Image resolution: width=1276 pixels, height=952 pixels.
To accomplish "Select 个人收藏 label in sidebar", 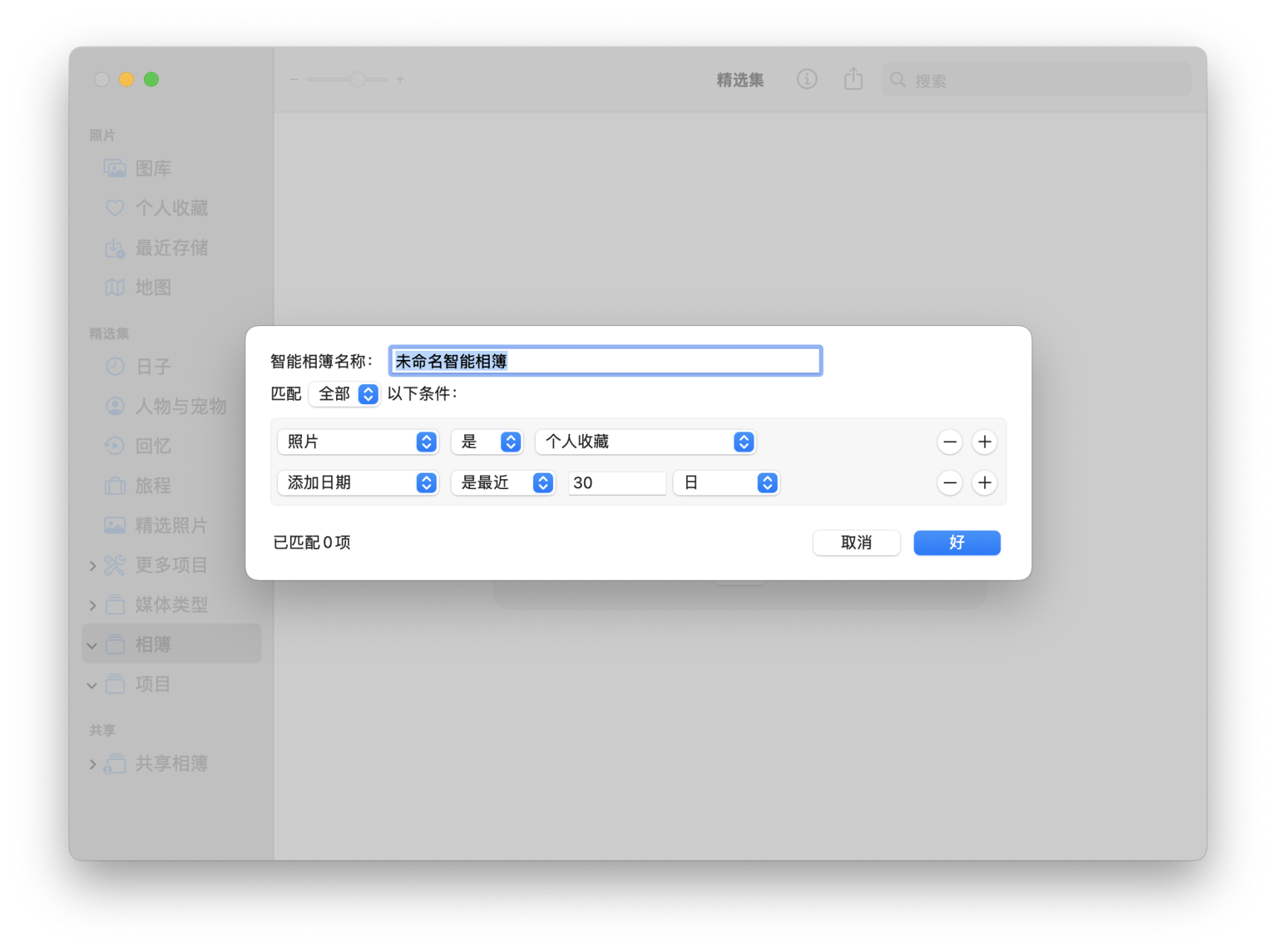I will pos(172,208).
